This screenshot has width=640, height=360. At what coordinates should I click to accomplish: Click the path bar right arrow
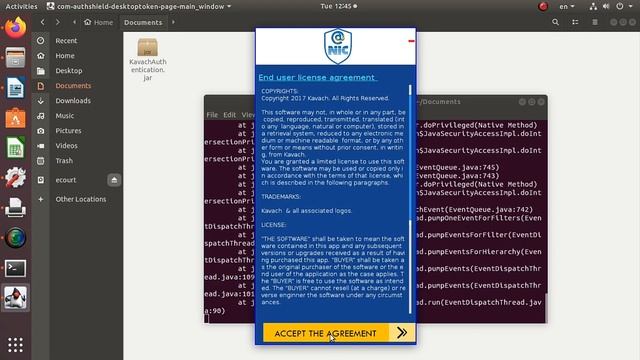(173, 22)
